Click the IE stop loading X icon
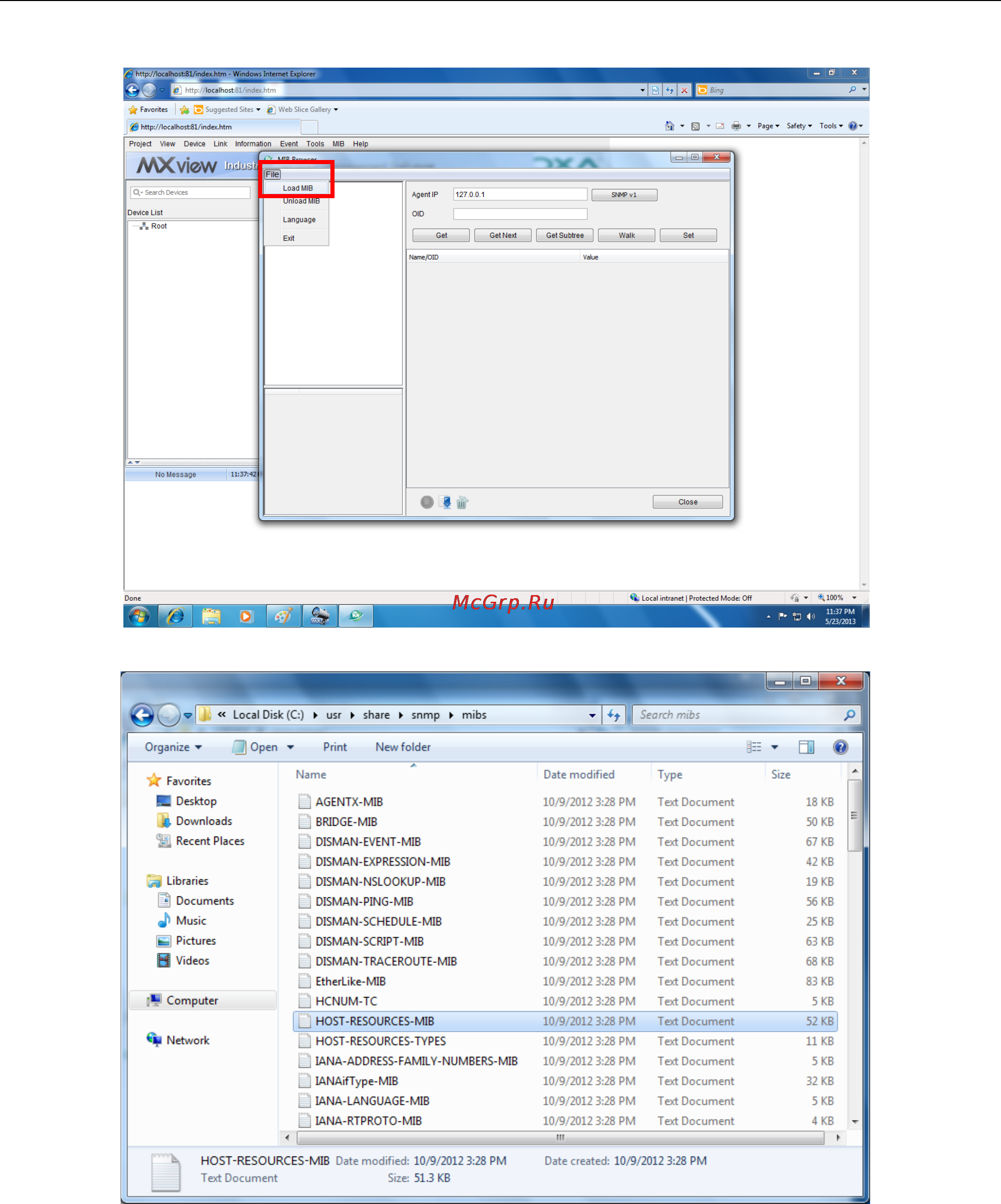The height and width of the screenshot is (1204, 1001). click(685, 90)
